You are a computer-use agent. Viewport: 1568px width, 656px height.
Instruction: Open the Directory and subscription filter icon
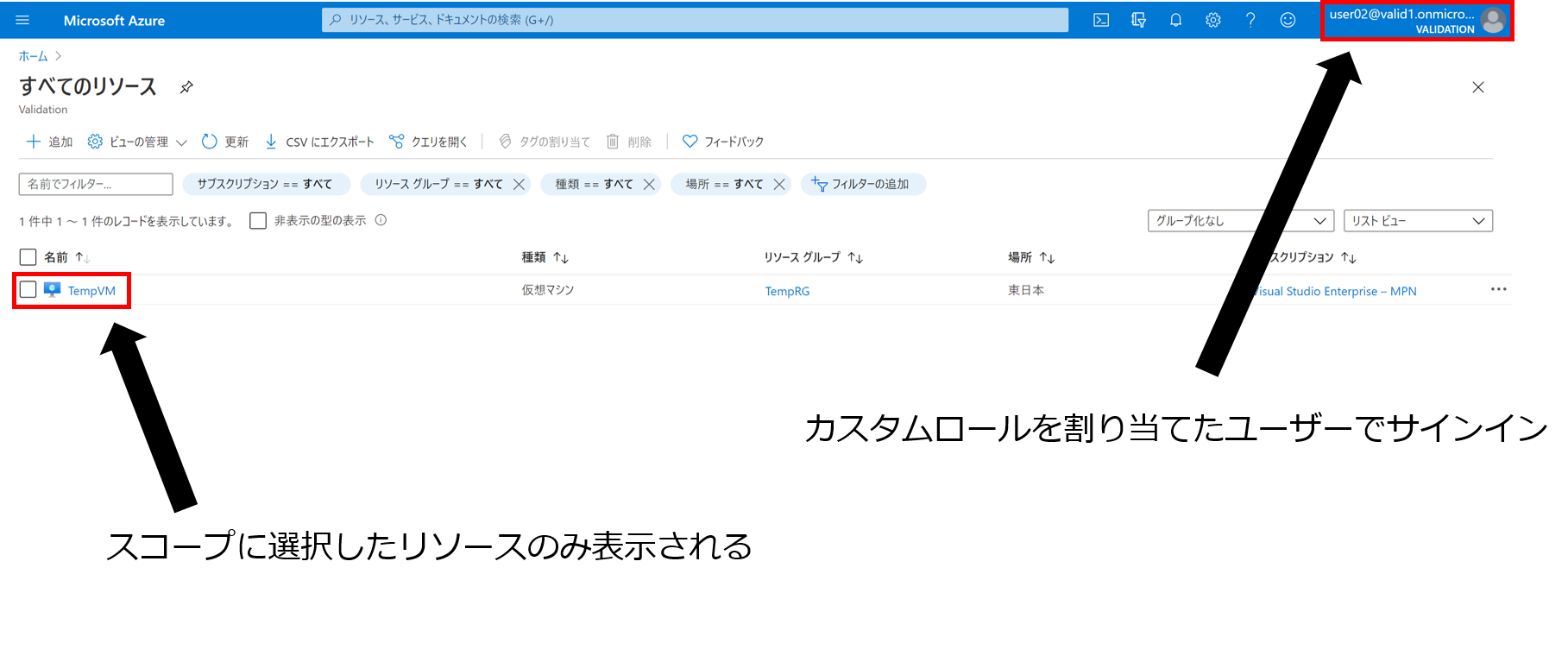[x=1138, y=20]
